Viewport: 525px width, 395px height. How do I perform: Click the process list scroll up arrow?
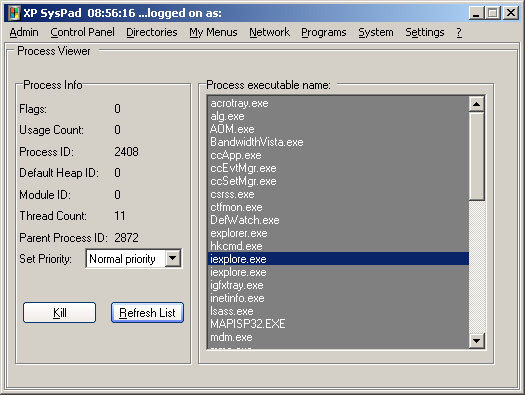click(x=476, y=104)
